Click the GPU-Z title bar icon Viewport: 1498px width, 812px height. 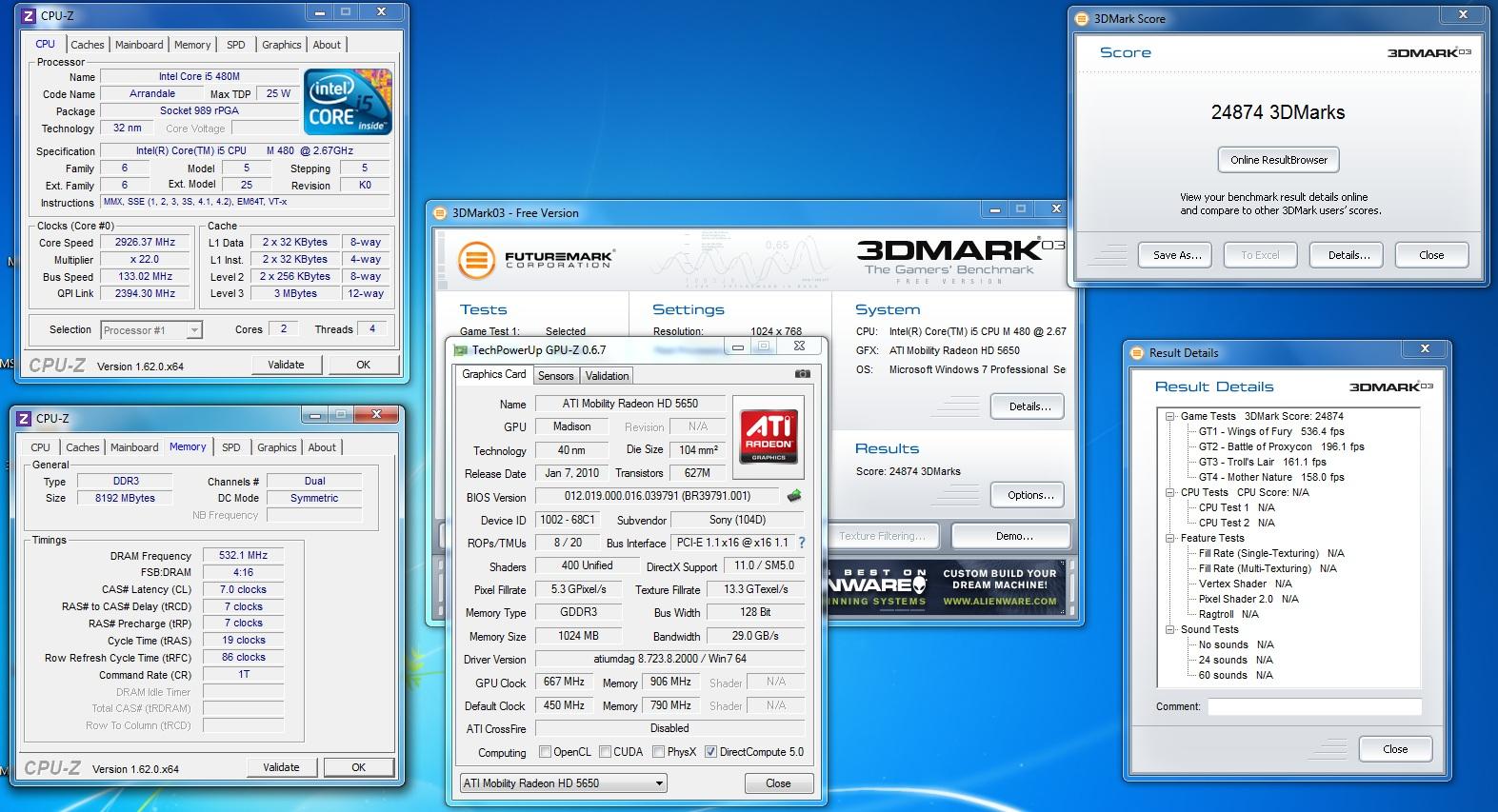pyautogui.click(x=461, y=349)
